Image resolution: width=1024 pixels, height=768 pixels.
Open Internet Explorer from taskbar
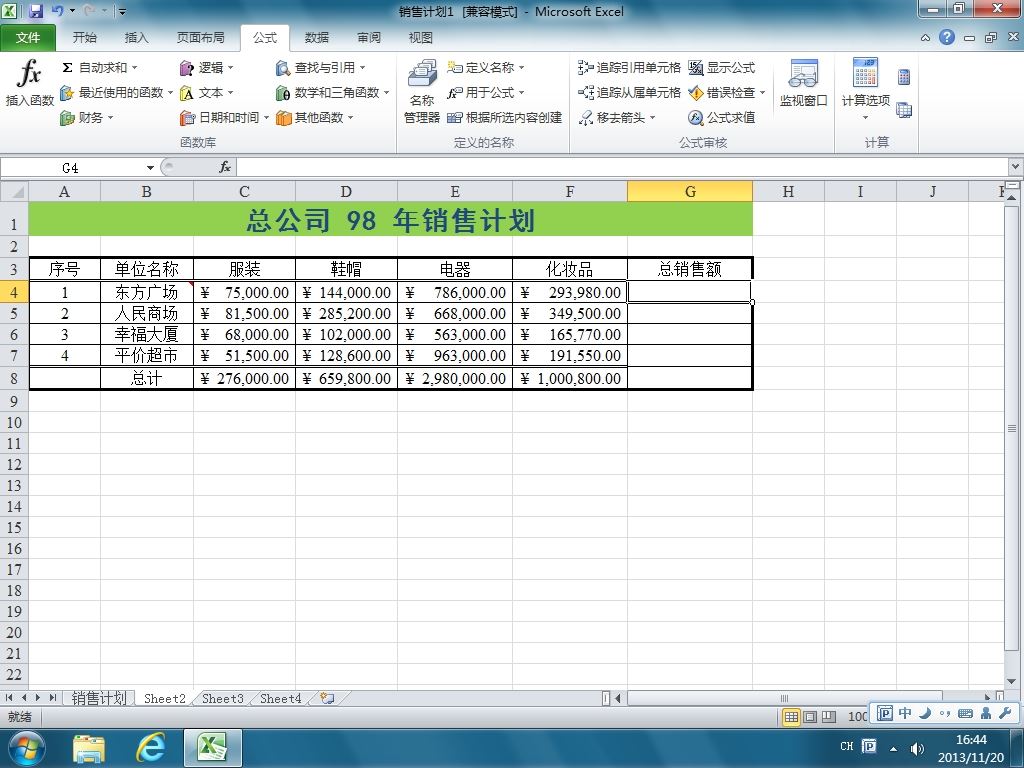pos(150,748)
